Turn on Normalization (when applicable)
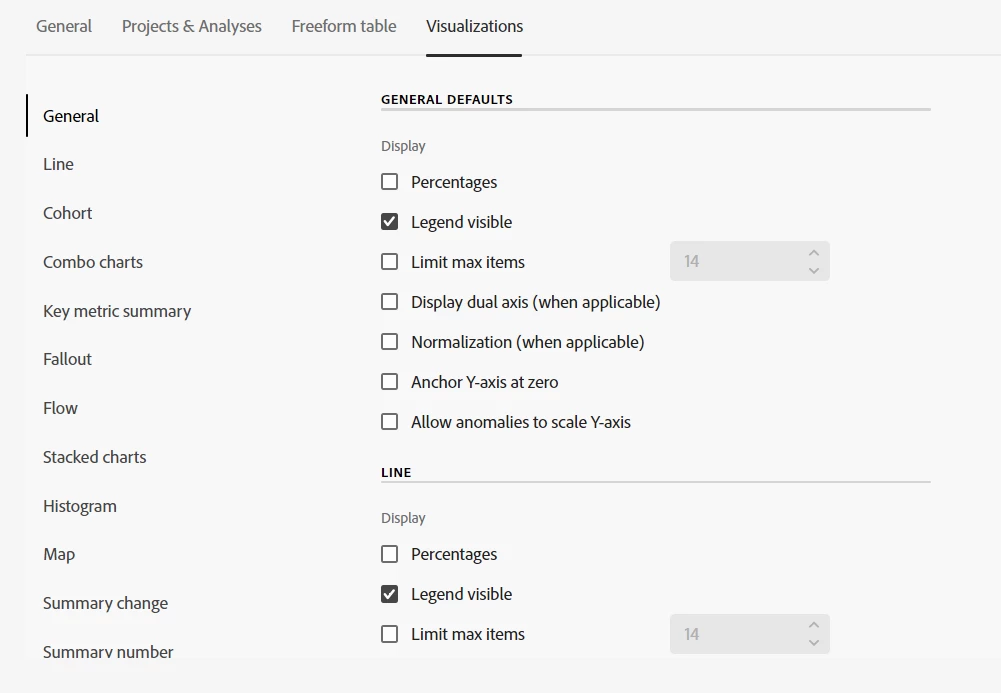 coord(390,342)
